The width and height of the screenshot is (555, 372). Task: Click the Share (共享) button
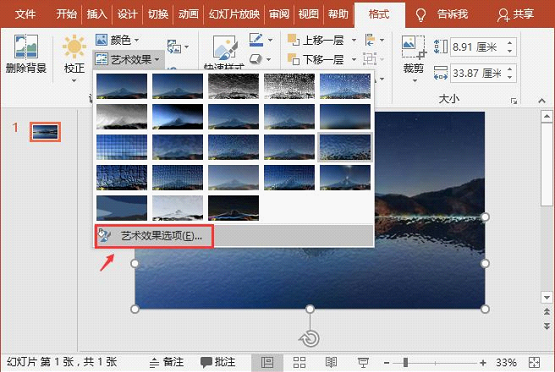pos(515,14)
